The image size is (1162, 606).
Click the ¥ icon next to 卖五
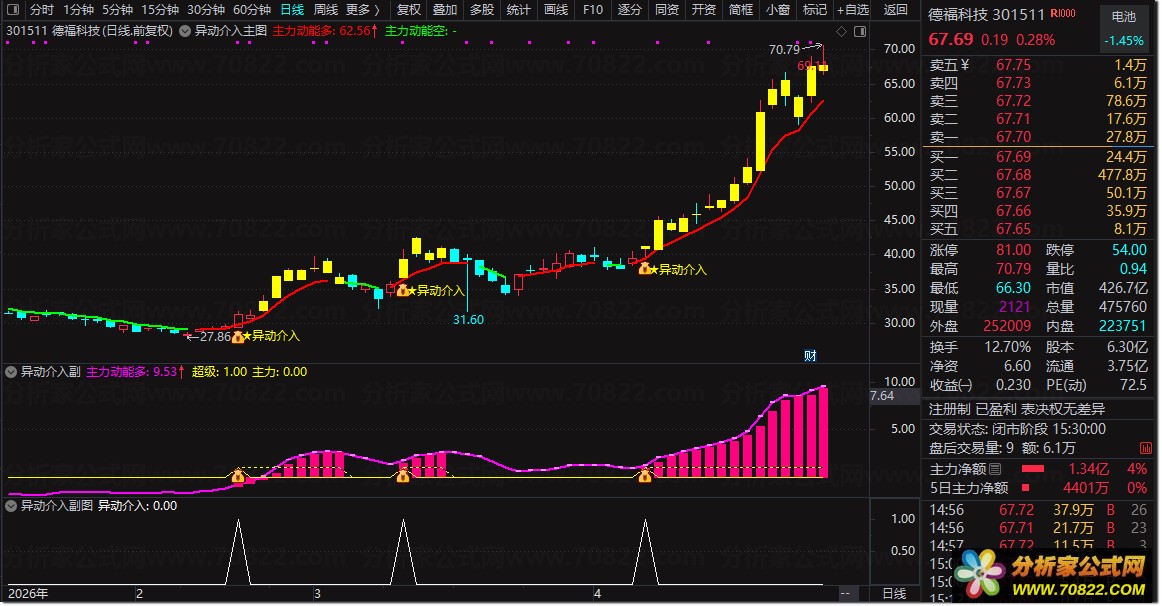point(964,65)
